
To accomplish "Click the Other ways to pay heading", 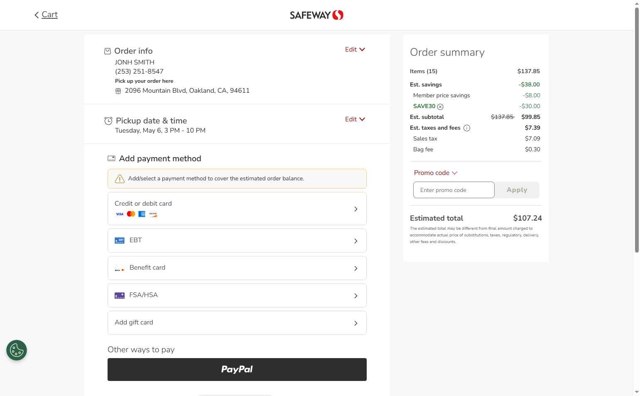I will (x=141, y=349).
